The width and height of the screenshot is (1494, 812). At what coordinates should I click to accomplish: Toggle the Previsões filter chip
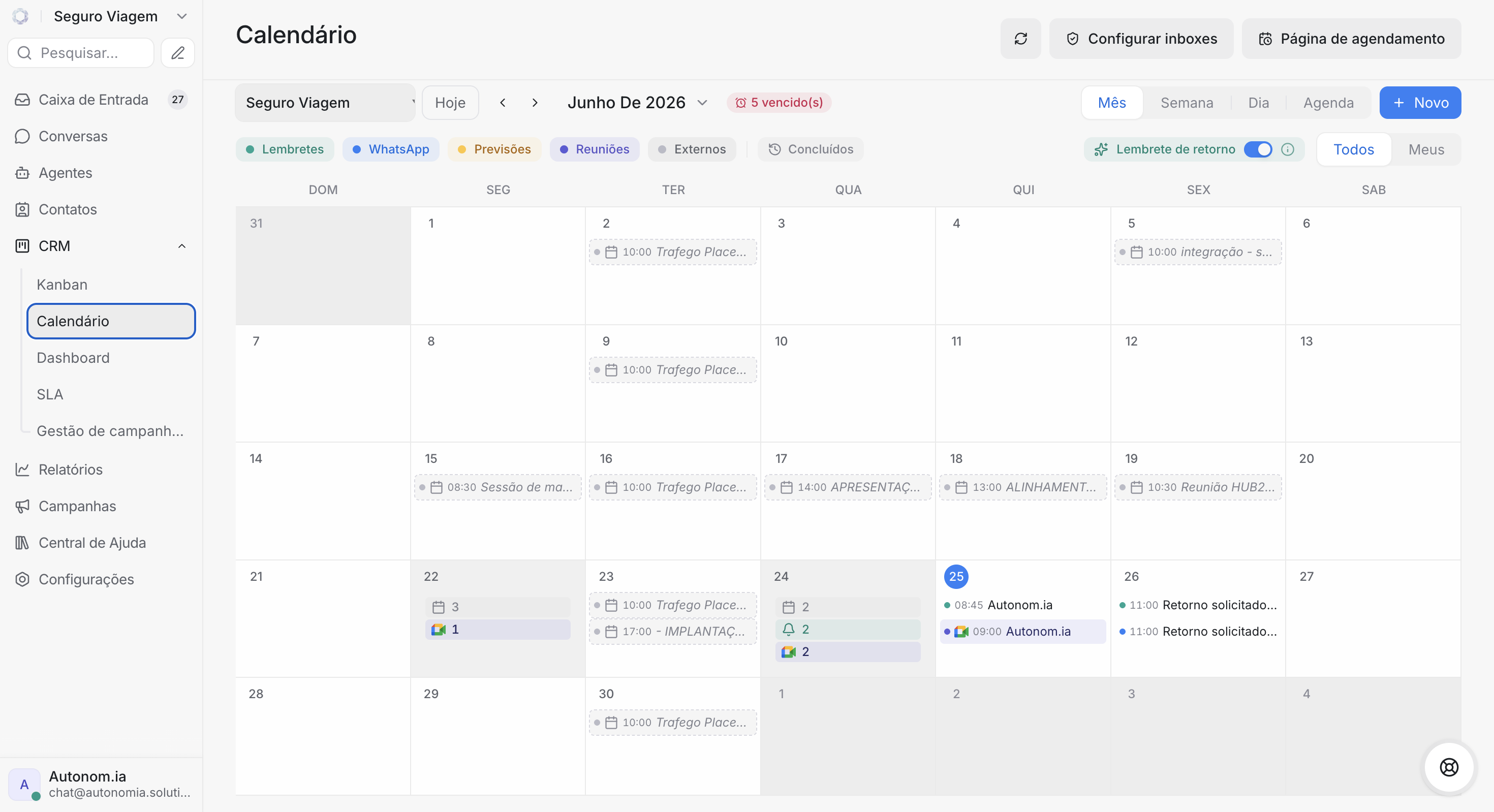click(x=494, y=149)
